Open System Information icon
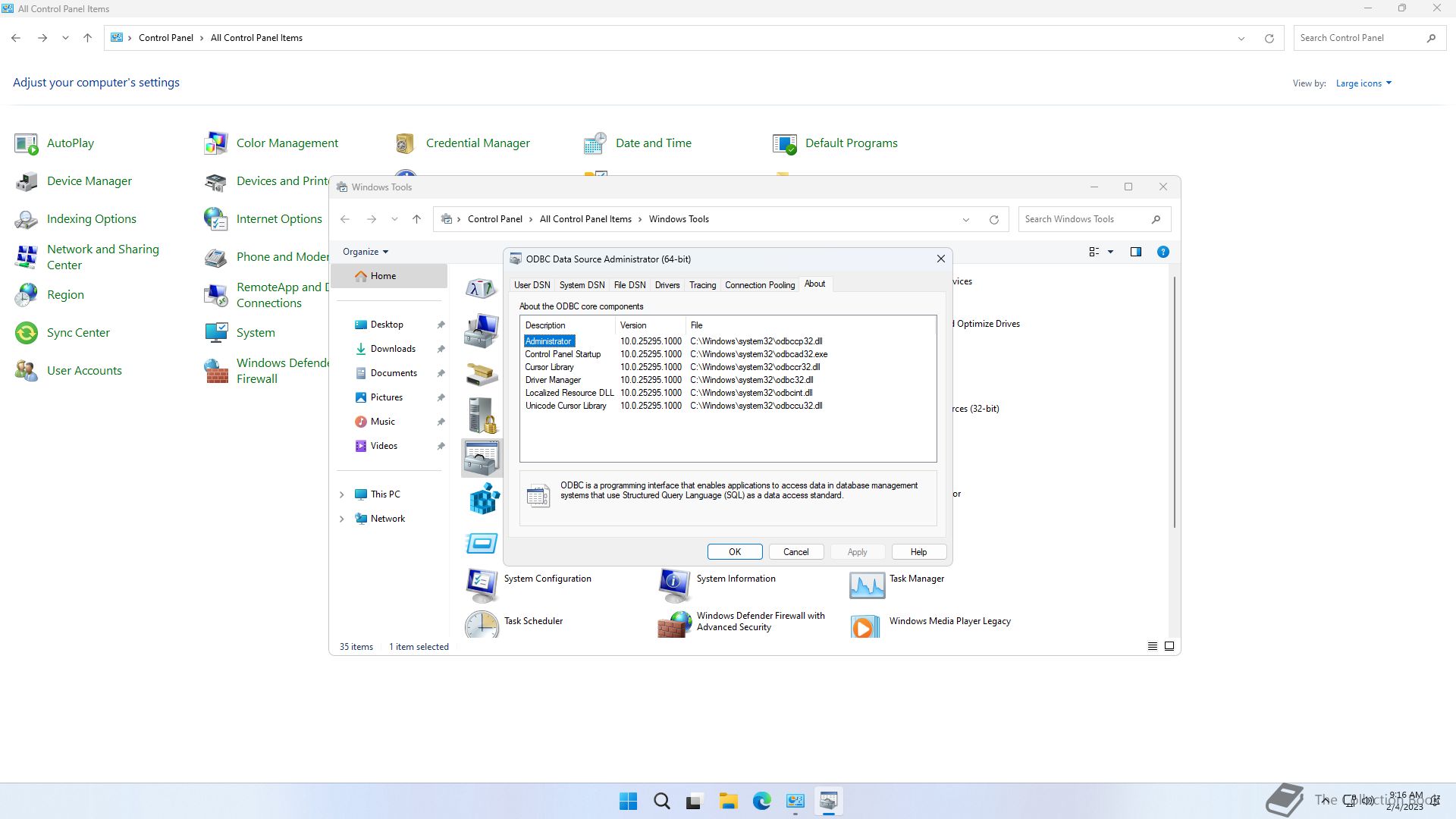Viewport: 1456px width, 819px height. (674, 585)
